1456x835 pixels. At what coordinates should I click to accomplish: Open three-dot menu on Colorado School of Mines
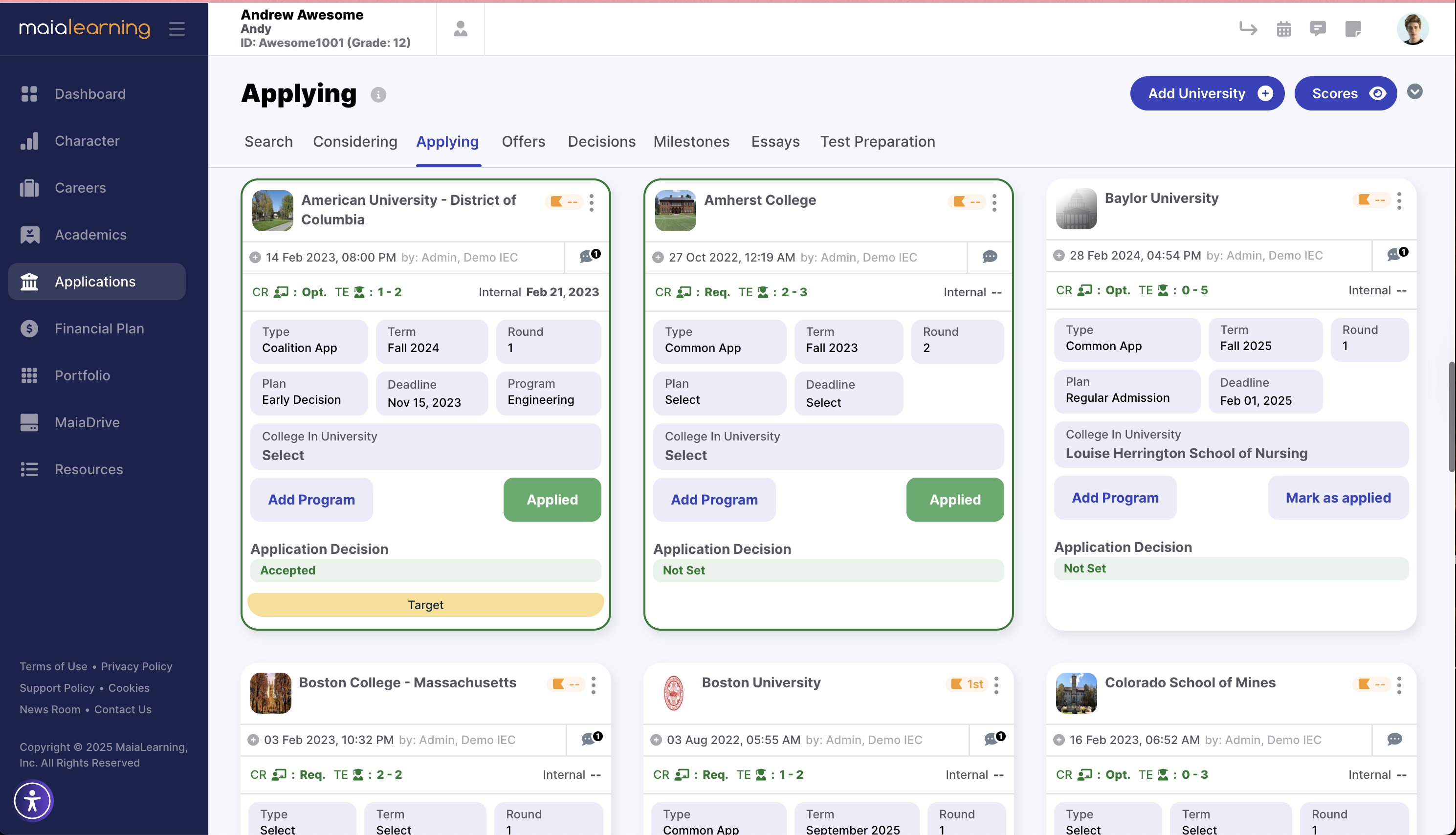[x=1399, y=685]
